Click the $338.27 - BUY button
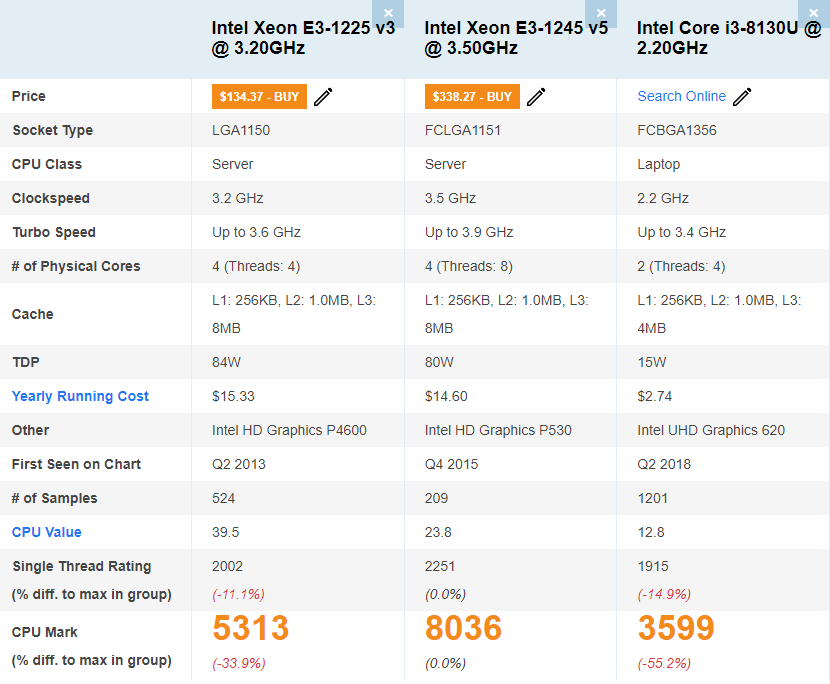This screenshot has height=684, width=830. pyautogui.click(x=472, y=97)
